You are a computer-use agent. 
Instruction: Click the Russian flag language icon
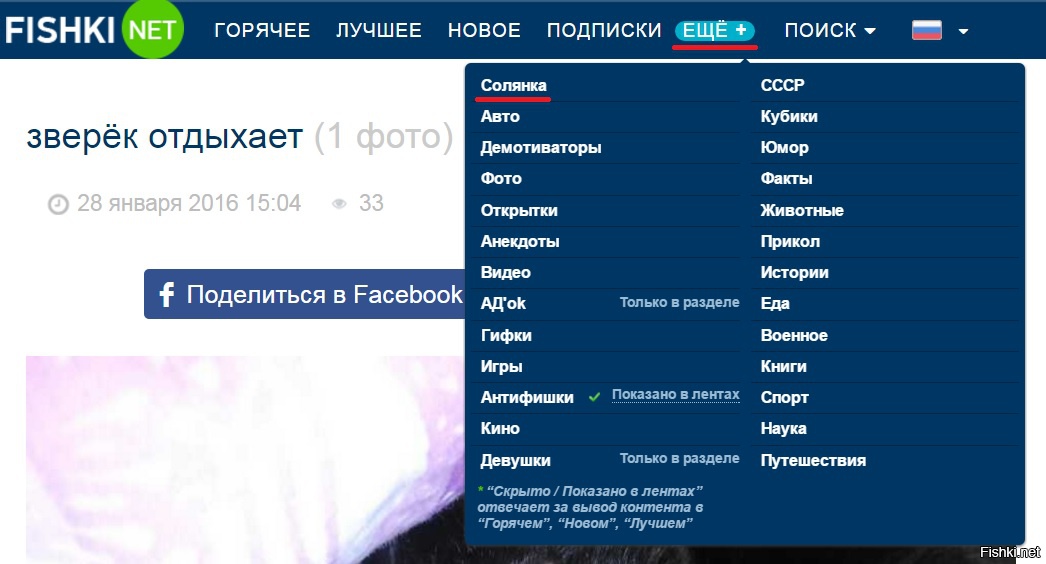(x=927, y=30)
